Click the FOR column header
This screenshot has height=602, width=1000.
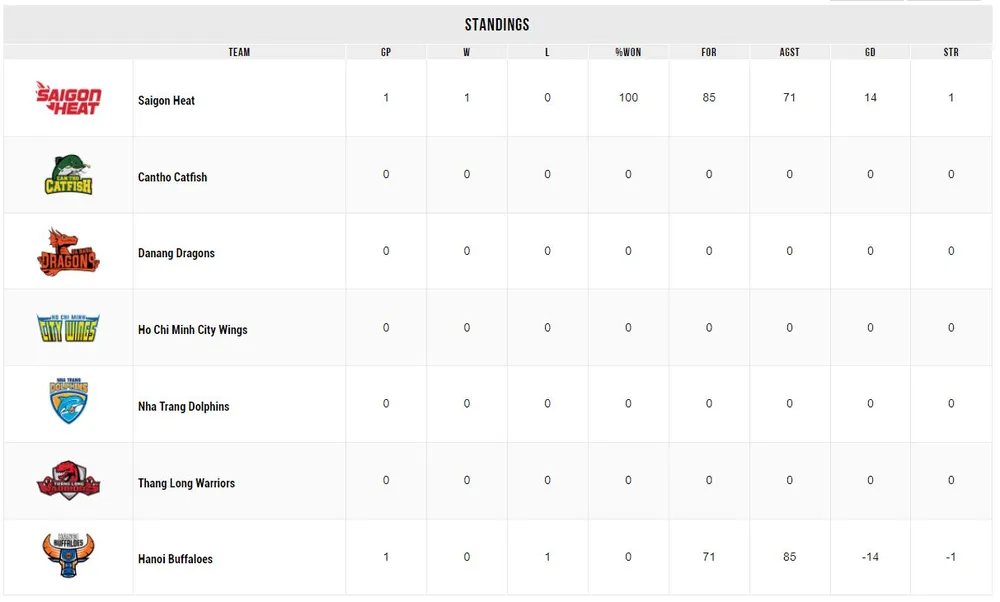pos(709,52)
